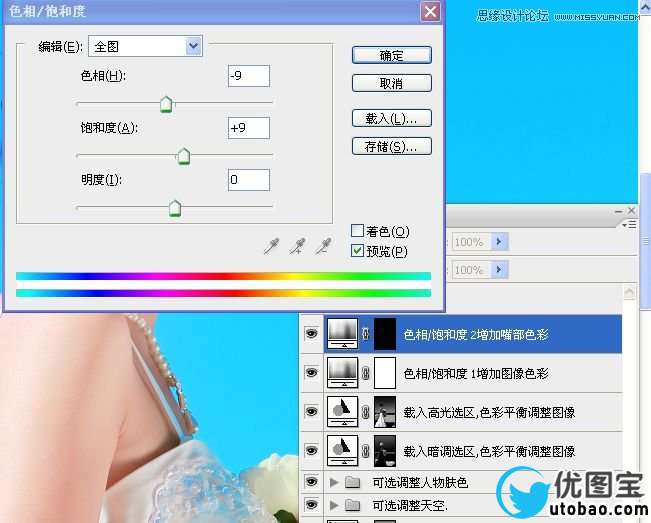The image size is (651, 523).
Task: Select the add-to-sample eyedropper tool
Action: pos(297,246)
